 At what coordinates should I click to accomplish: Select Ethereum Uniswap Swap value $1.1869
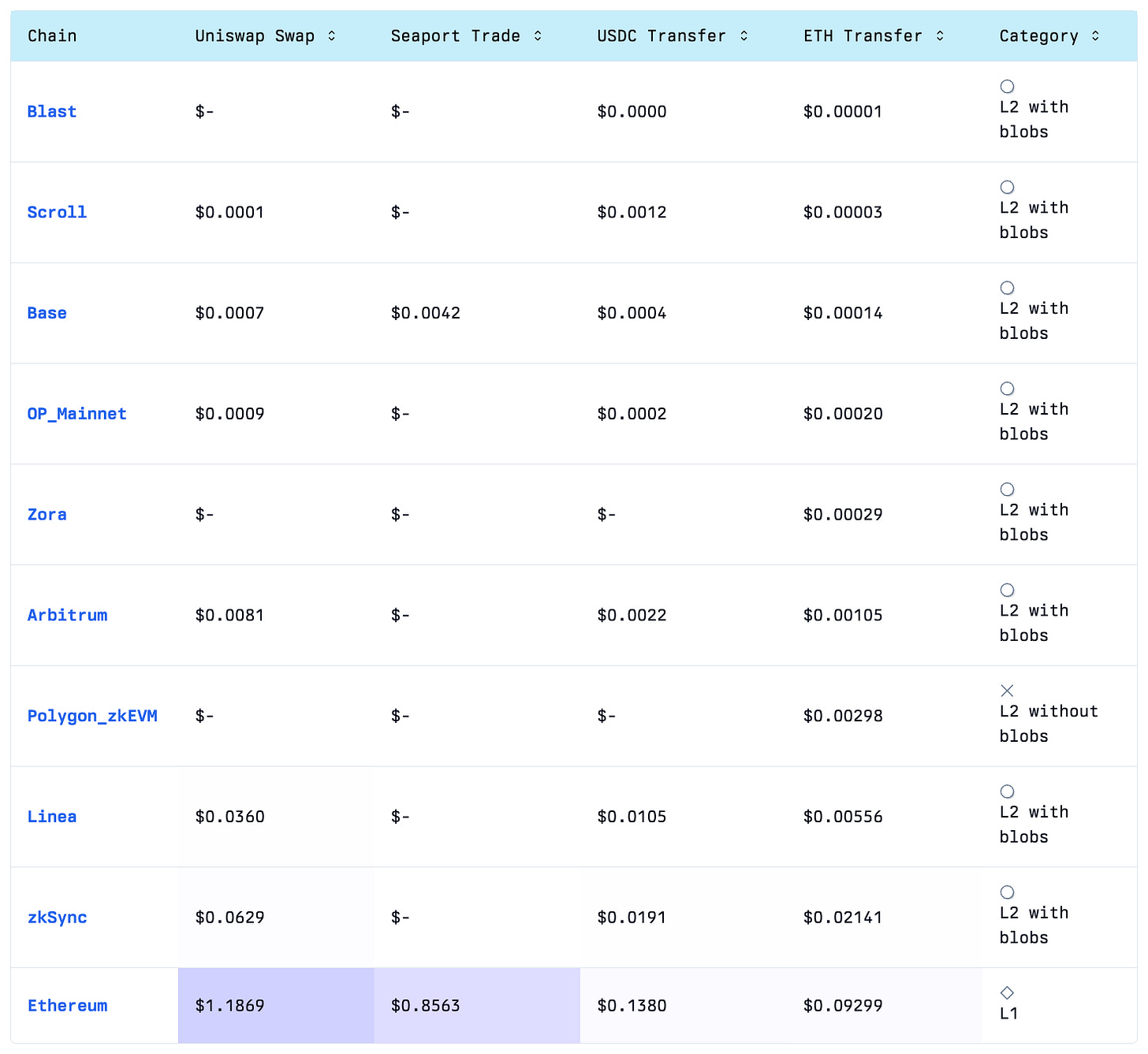pyautogui.click(x=229, y=1006)
